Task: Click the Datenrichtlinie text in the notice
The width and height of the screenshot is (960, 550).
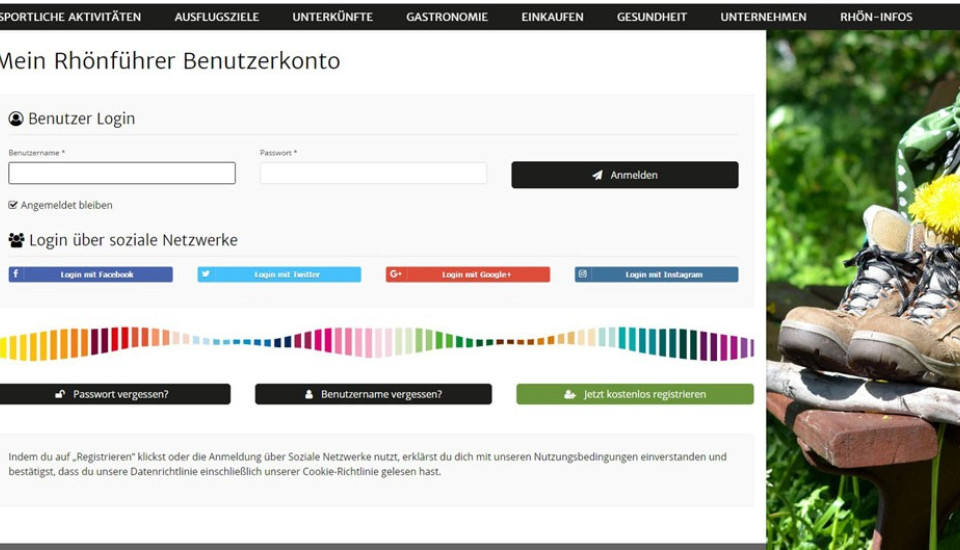Action: coord(163,472)
